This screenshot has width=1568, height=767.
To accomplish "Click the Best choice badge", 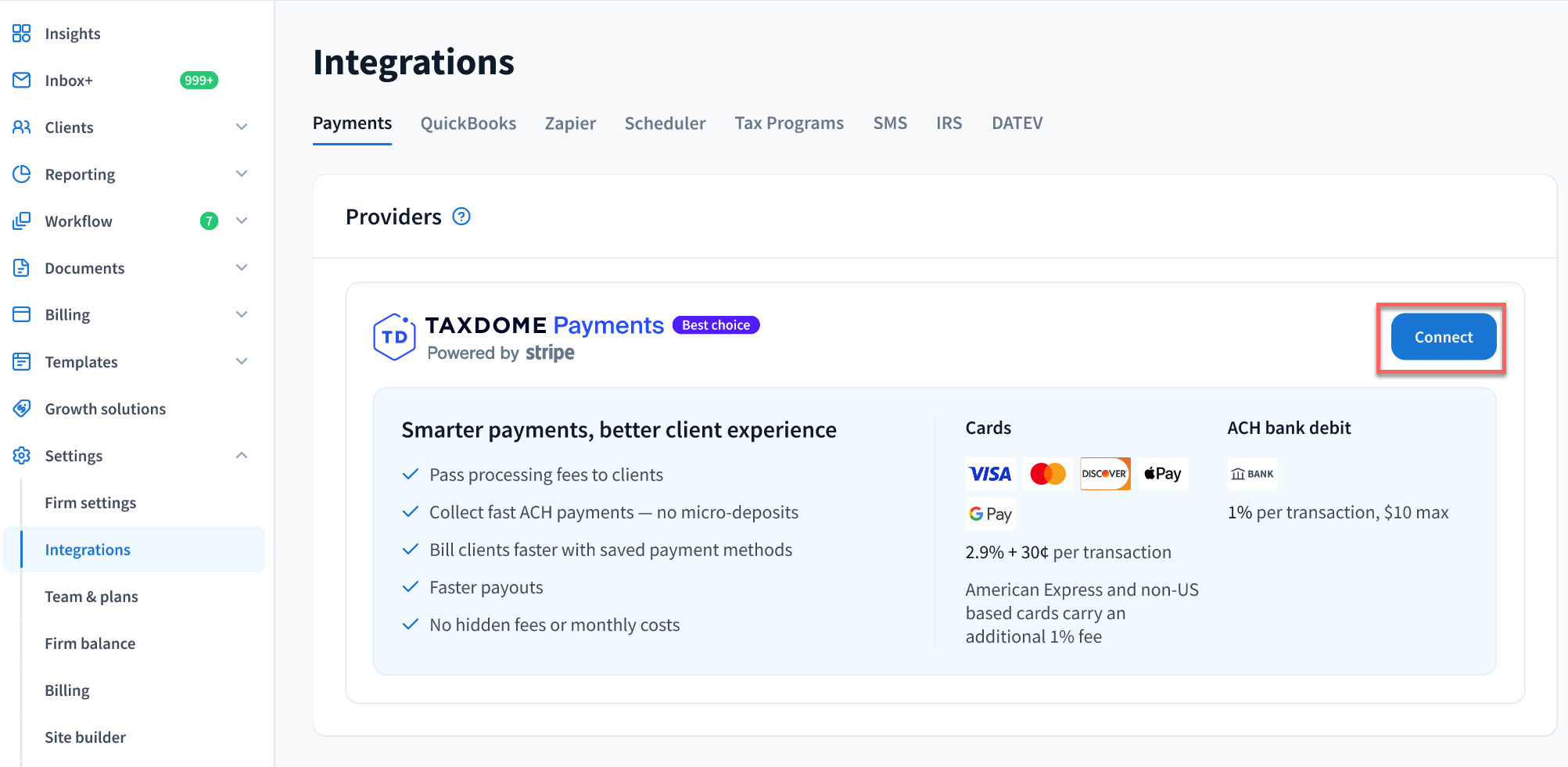I will (x=716, y=325).
